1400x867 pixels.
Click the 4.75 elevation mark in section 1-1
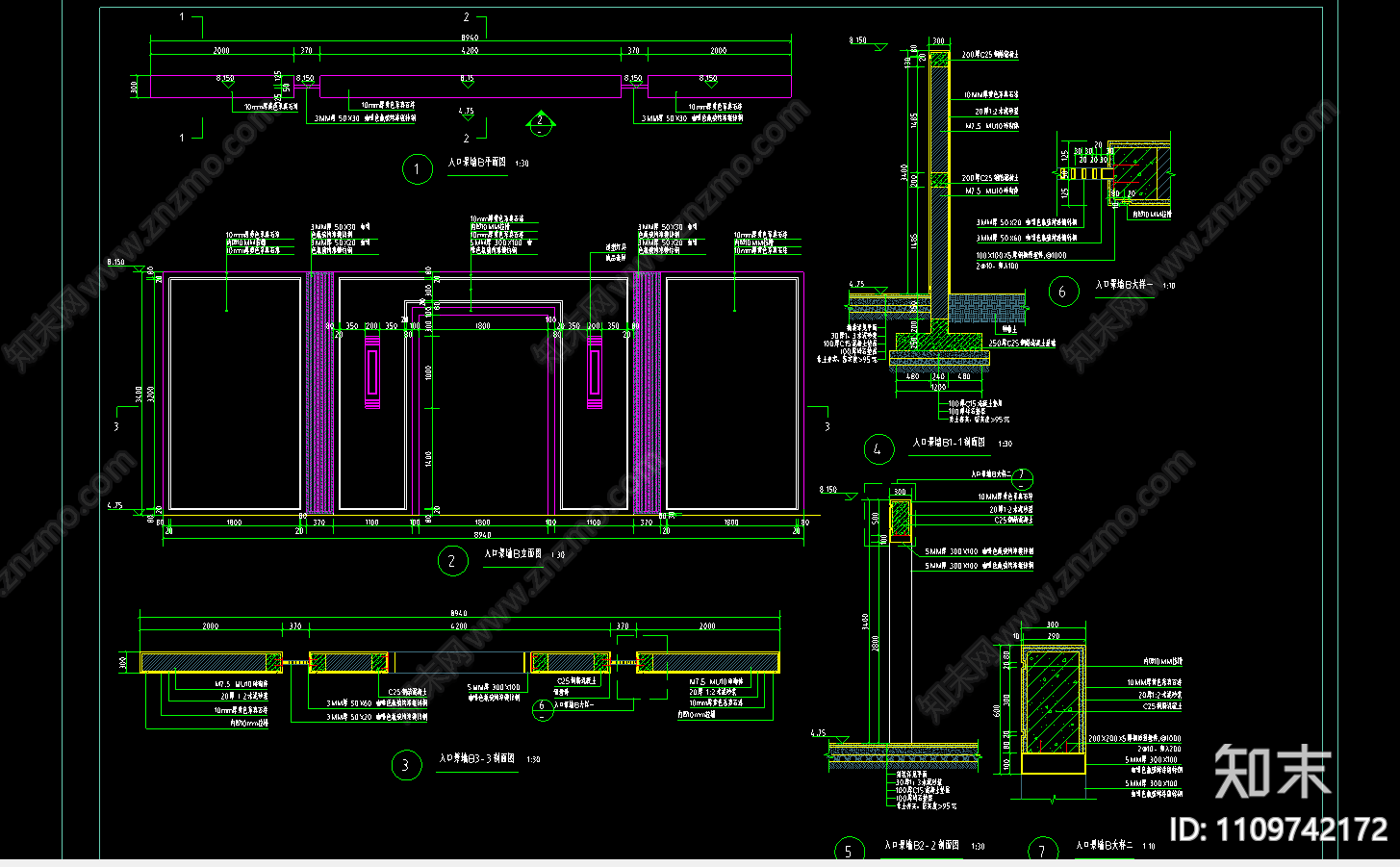[x=856, y=285]
